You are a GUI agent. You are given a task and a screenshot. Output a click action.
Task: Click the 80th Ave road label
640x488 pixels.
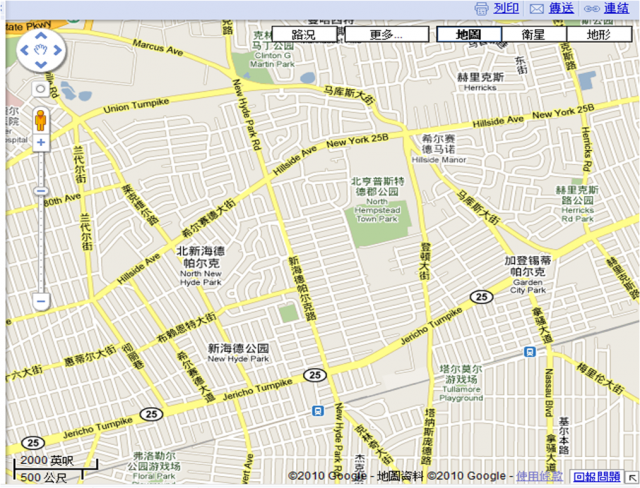[62, 200]
